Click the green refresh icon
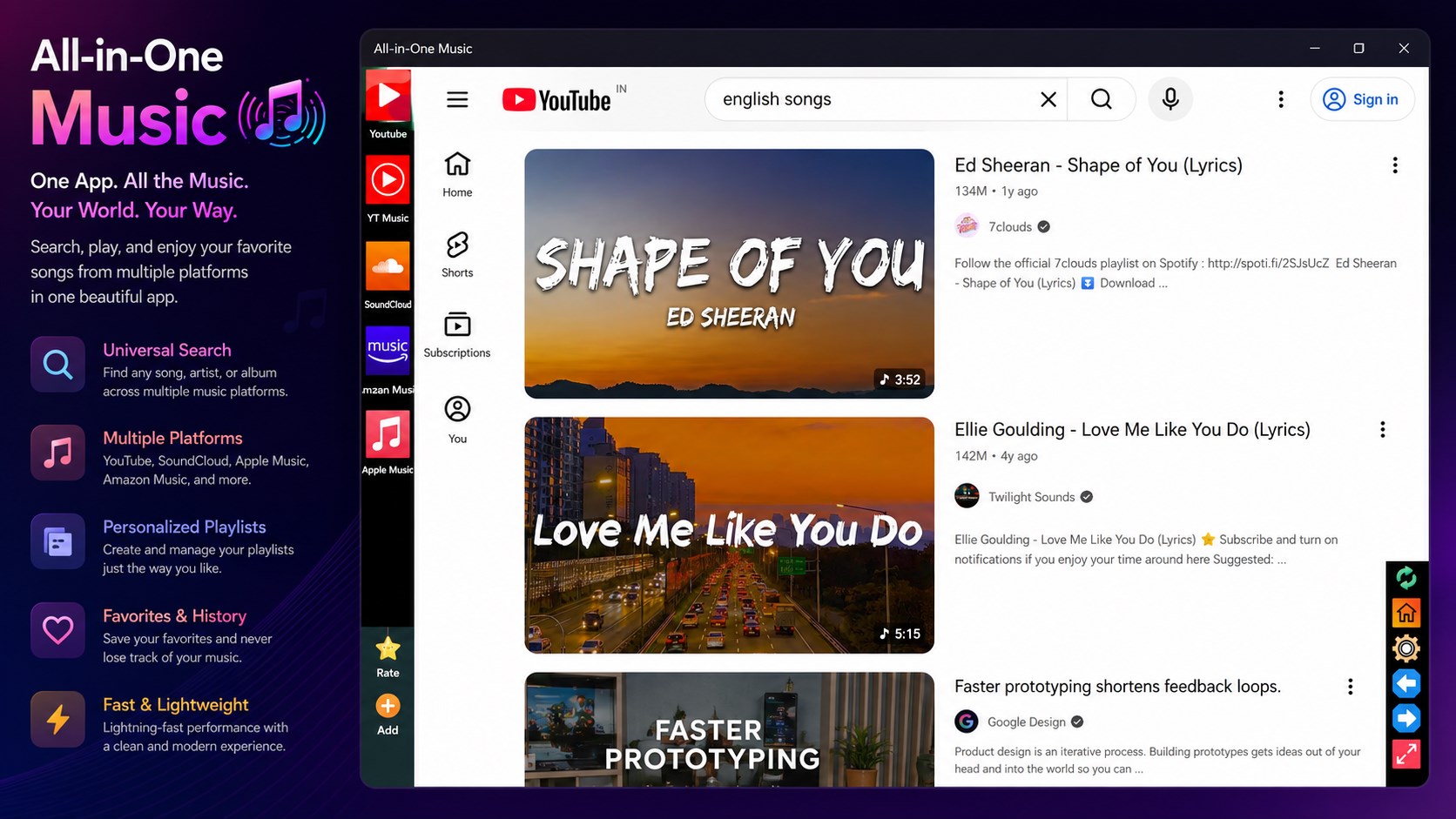 coord(1405,578)
